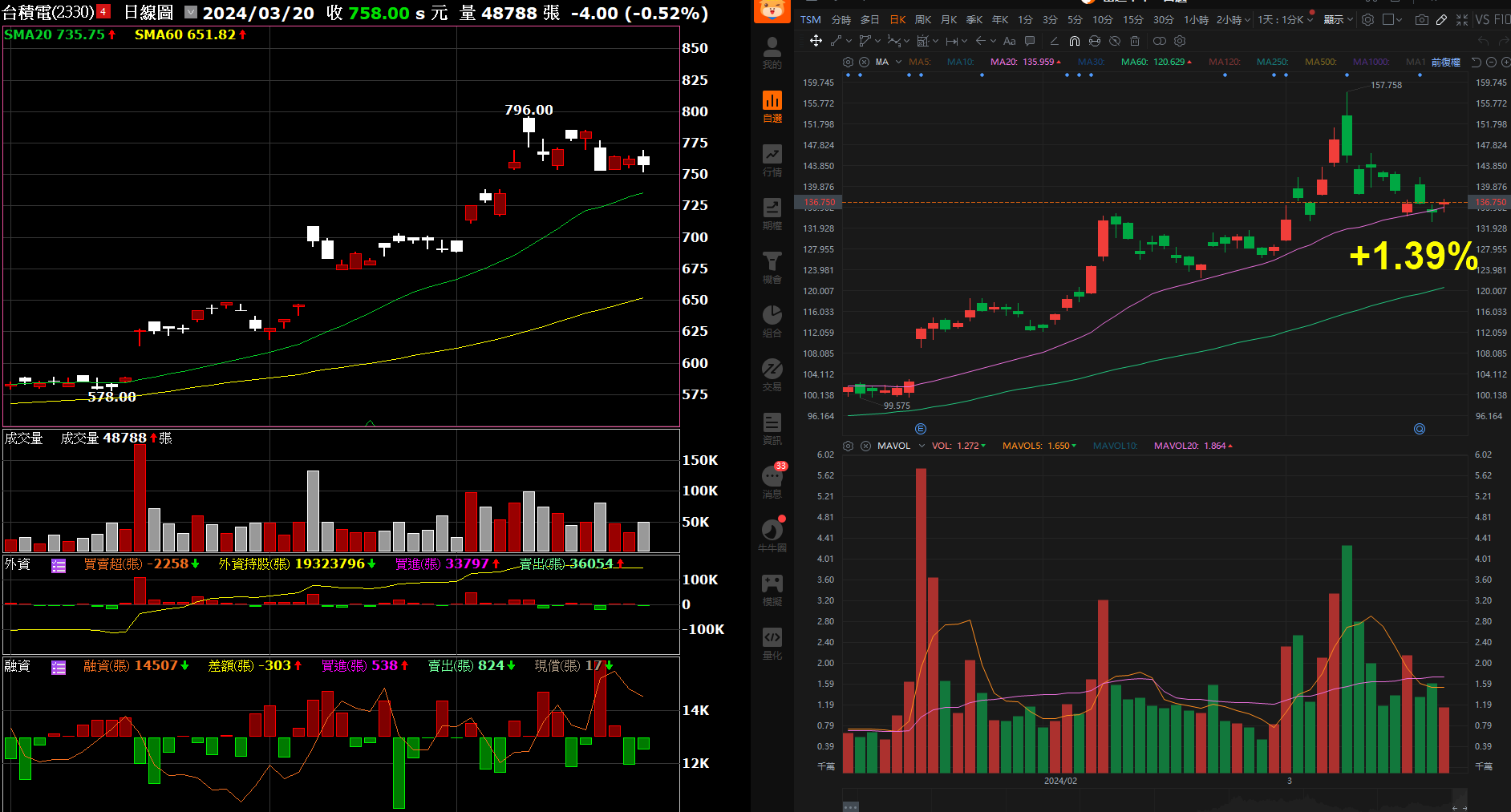Open the 量化 quant sidebar icon

tap(772, 644)
